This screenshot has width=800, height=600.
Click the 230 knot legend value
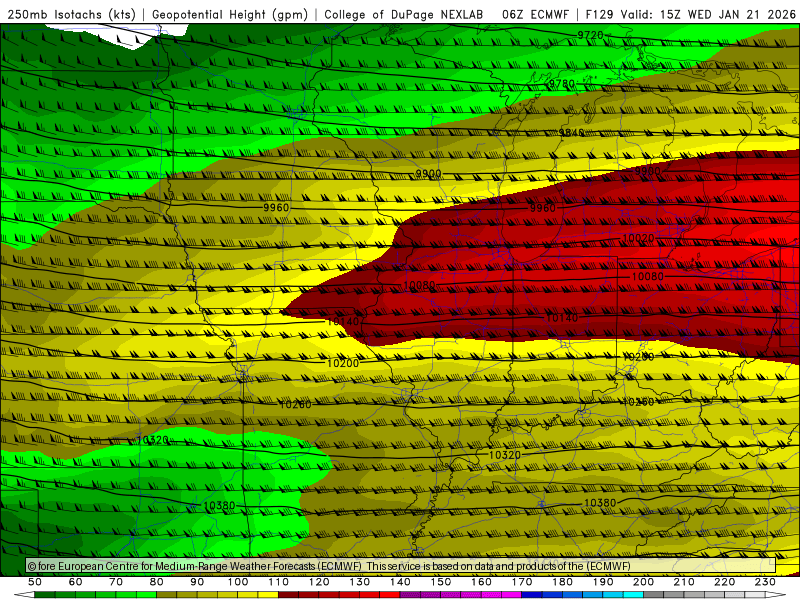tap(765, 582)
